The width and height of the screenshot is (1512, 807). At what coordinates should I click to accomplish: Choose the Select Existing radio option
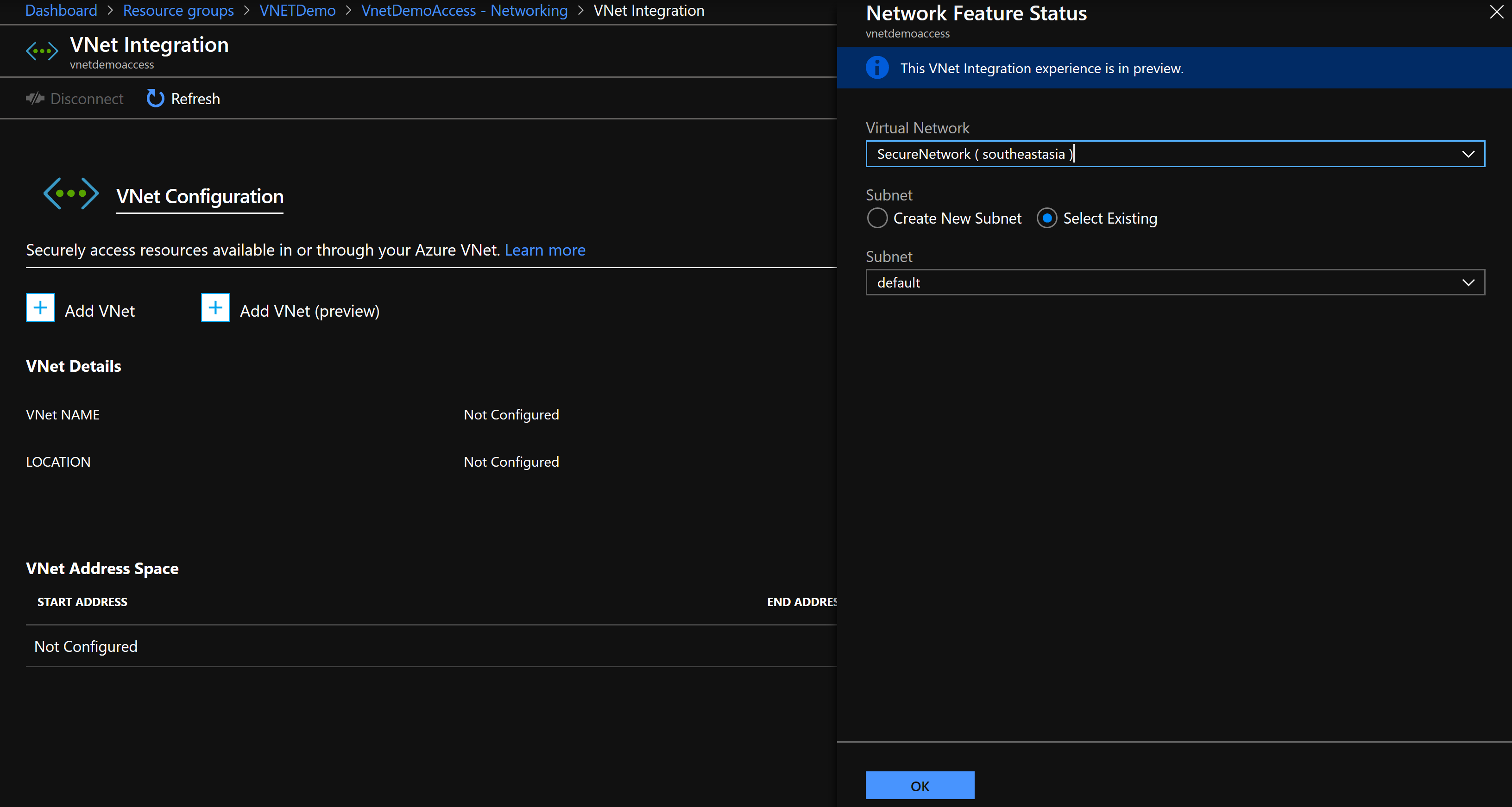[1046, 218]
